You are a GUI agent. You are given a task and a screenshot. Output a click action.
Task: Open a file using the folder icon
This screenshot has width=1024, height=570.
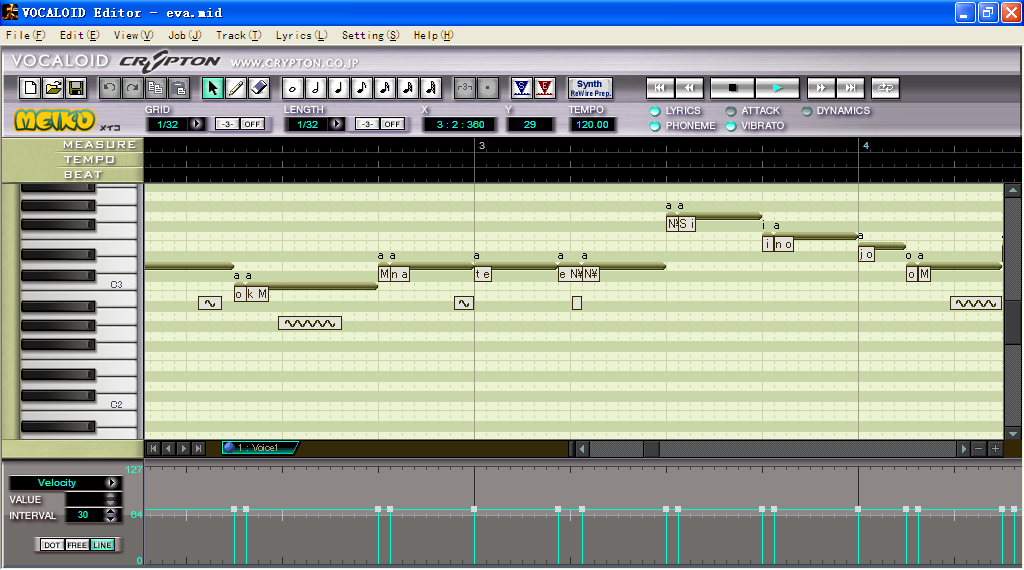[54, 87]
